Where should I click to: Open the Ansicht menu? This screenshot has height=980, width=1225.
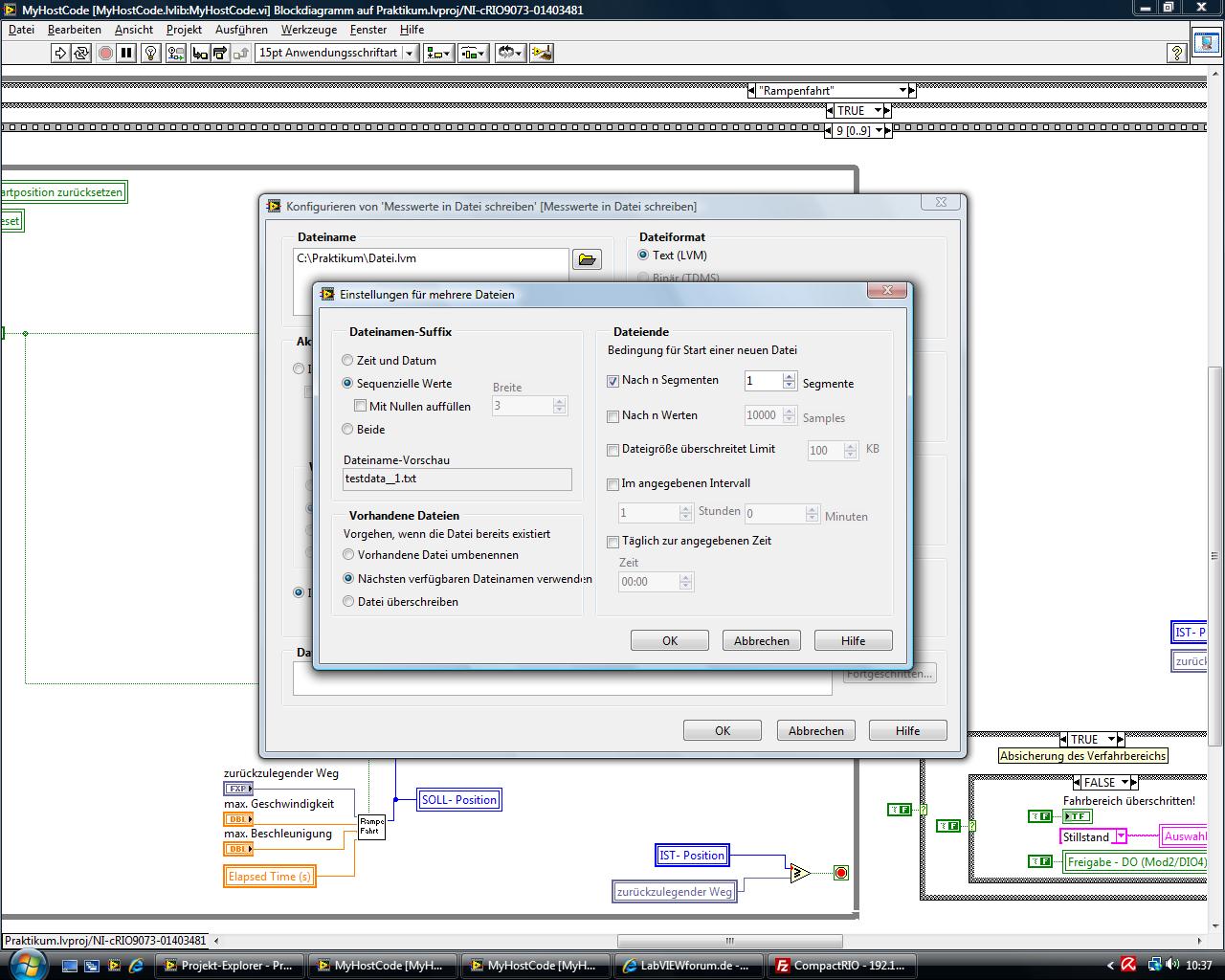pyautogui.click(x=134, y=30)
